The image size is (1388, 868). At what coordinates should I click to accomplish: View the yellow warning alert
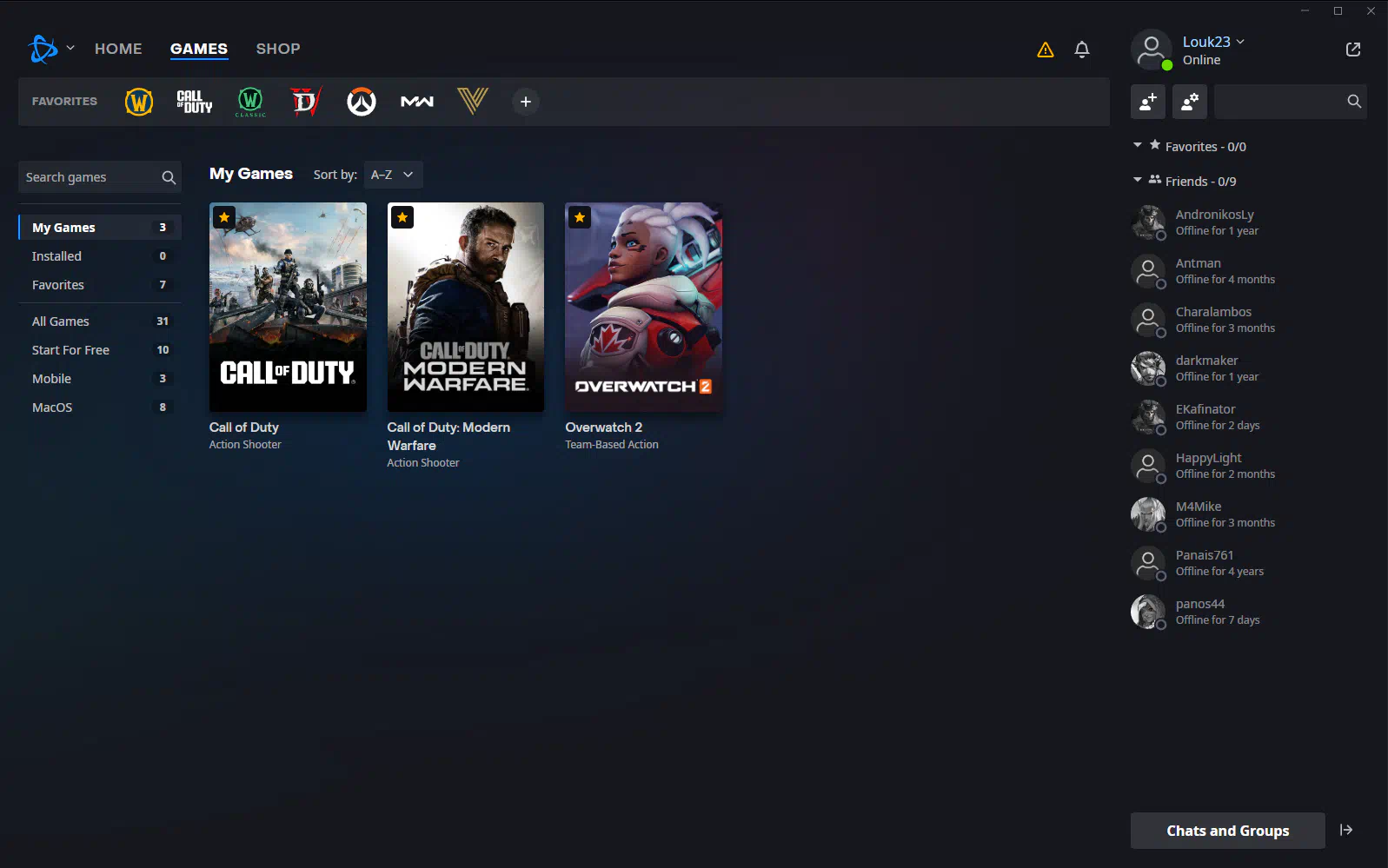tap(1046, 50)
